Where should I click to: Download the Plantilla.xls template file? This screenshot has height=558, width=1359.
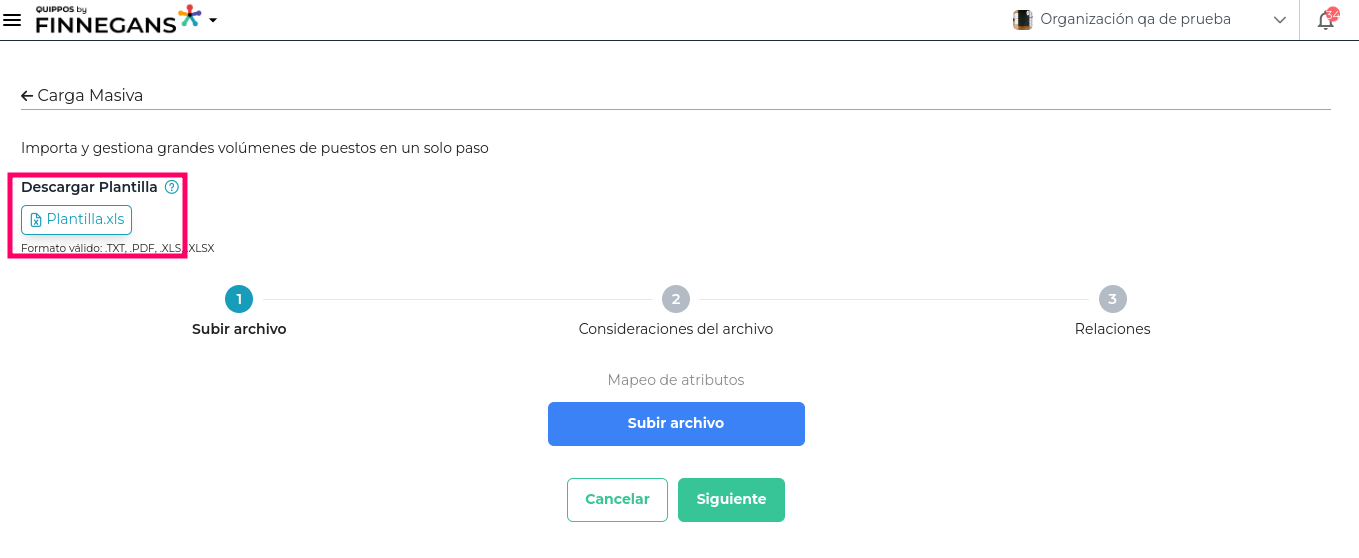click(x=77, y=220)
